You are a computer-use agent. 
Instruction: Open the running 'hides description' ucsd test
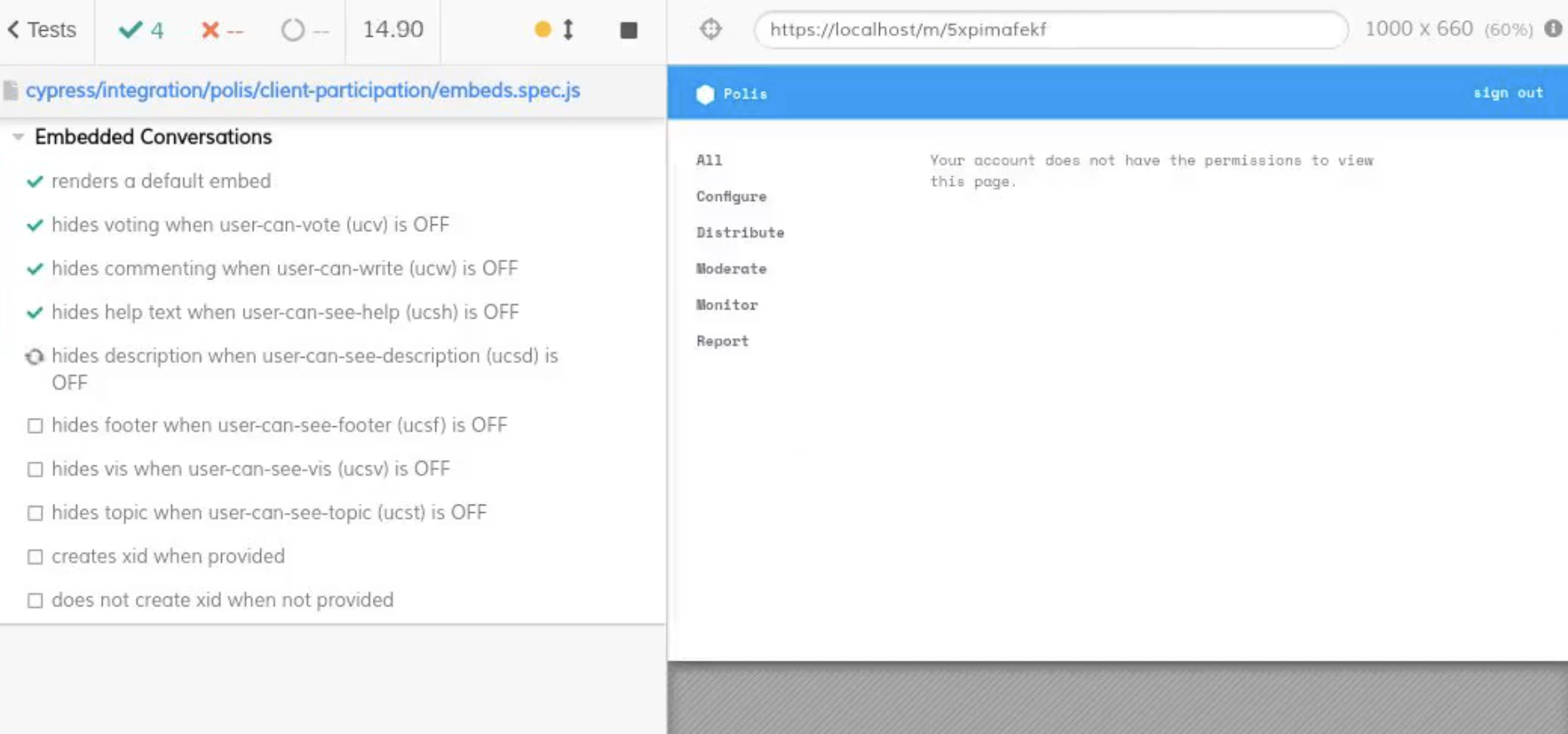coord(304,369)
